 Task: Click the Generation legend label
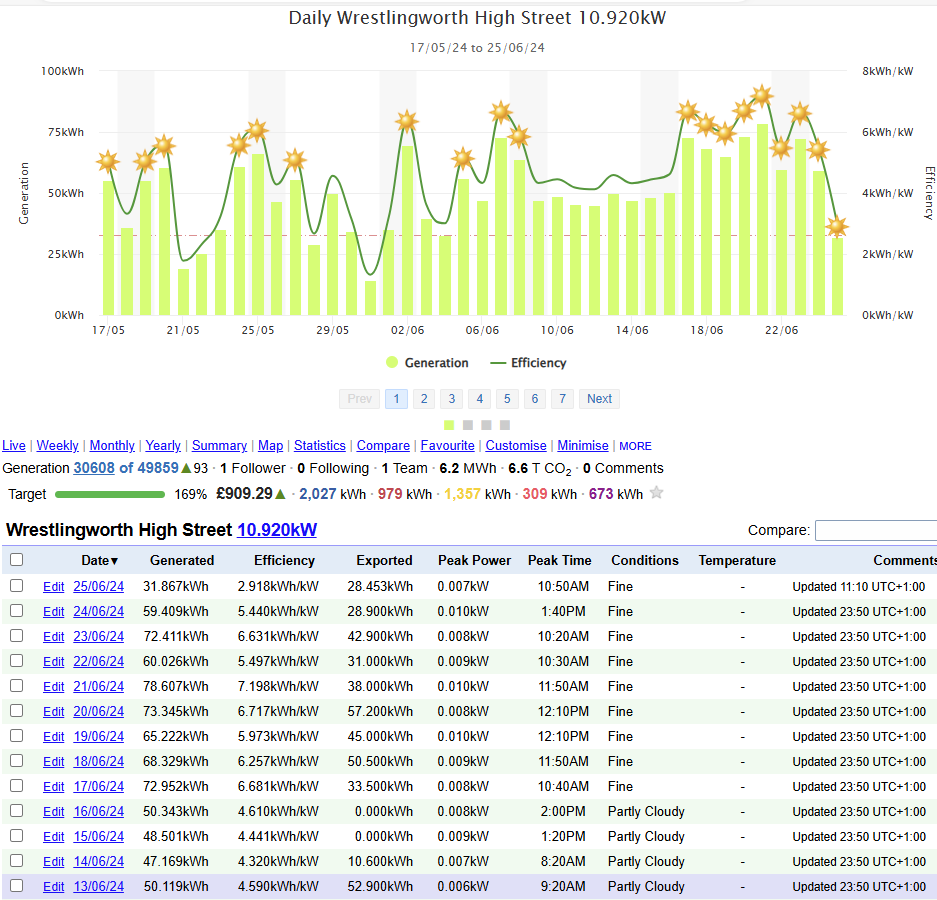click(x=436, y=363)
